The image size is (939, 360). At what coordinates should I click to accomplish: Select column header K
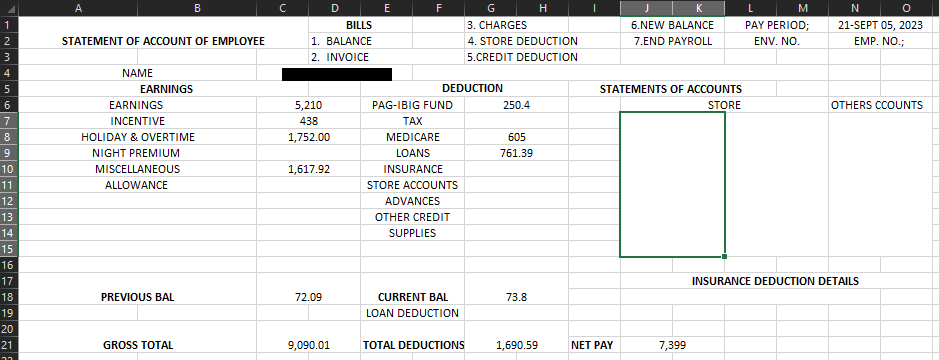coord(699,8)
